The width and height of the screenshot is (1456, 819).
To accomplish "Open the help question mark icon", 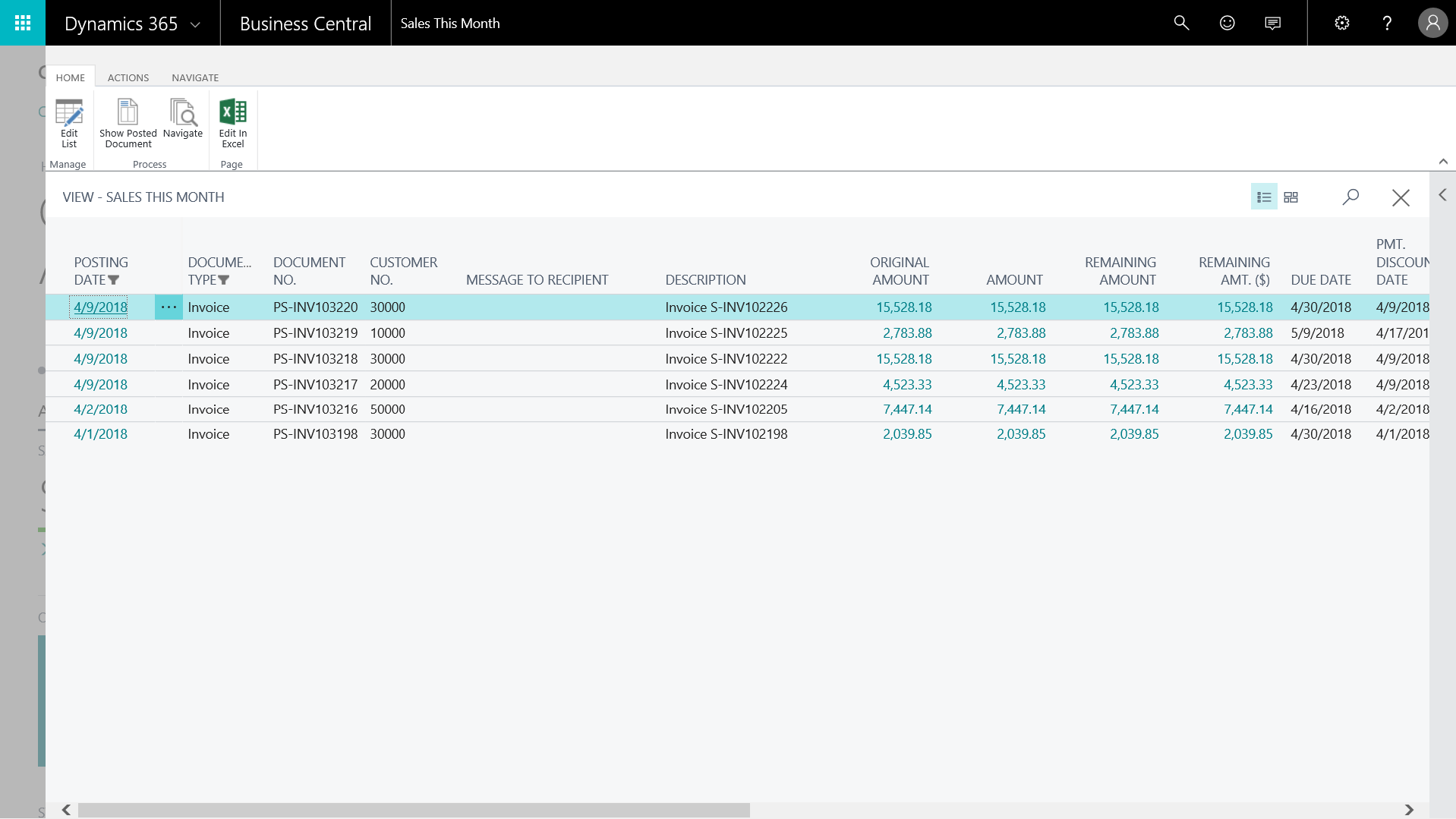I will (1387, 23).
